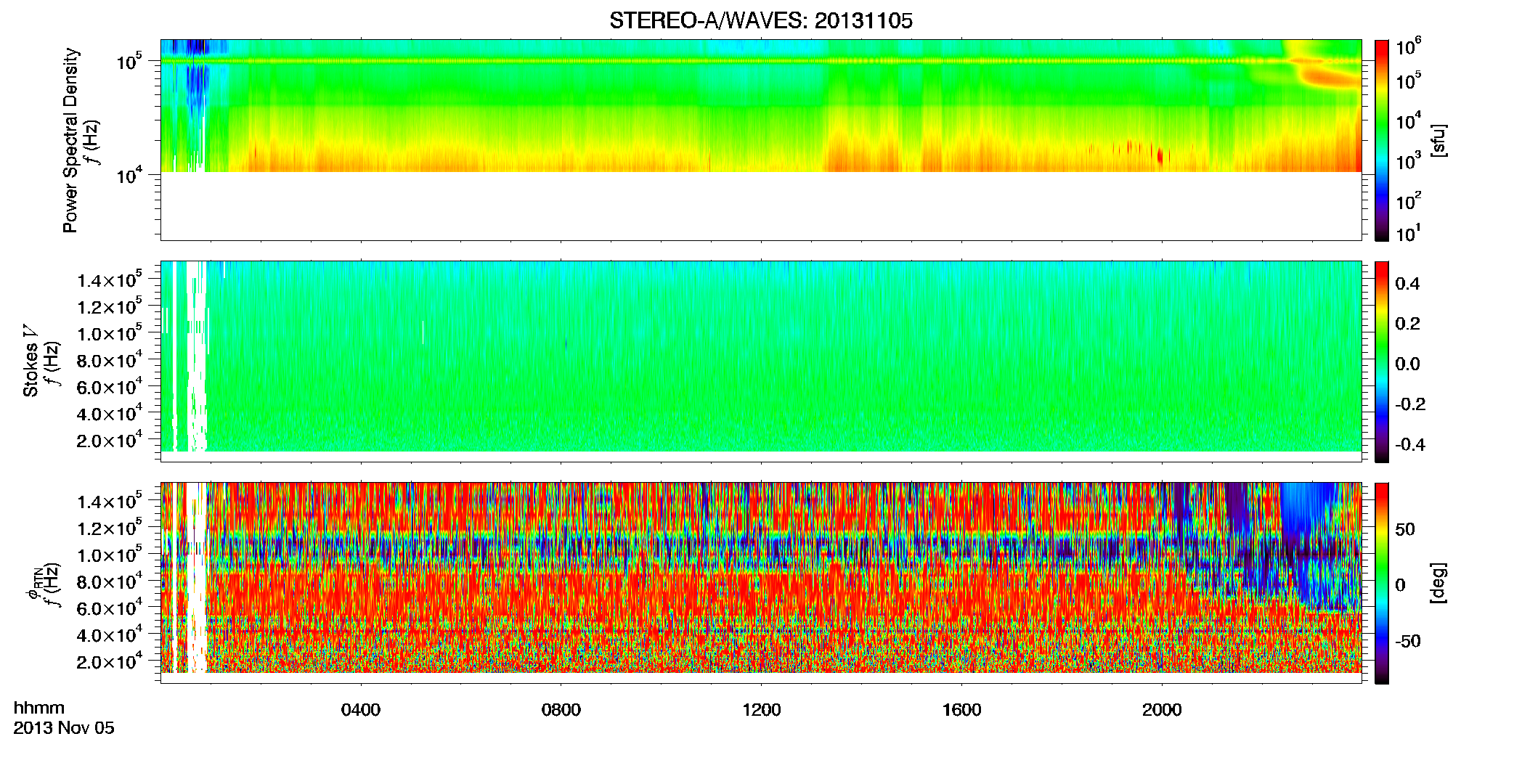Viewport: 1522px width, 784px height.
Task: Click the 0.4 tick on the Stokes colorbar
Action: point(1407,284)
